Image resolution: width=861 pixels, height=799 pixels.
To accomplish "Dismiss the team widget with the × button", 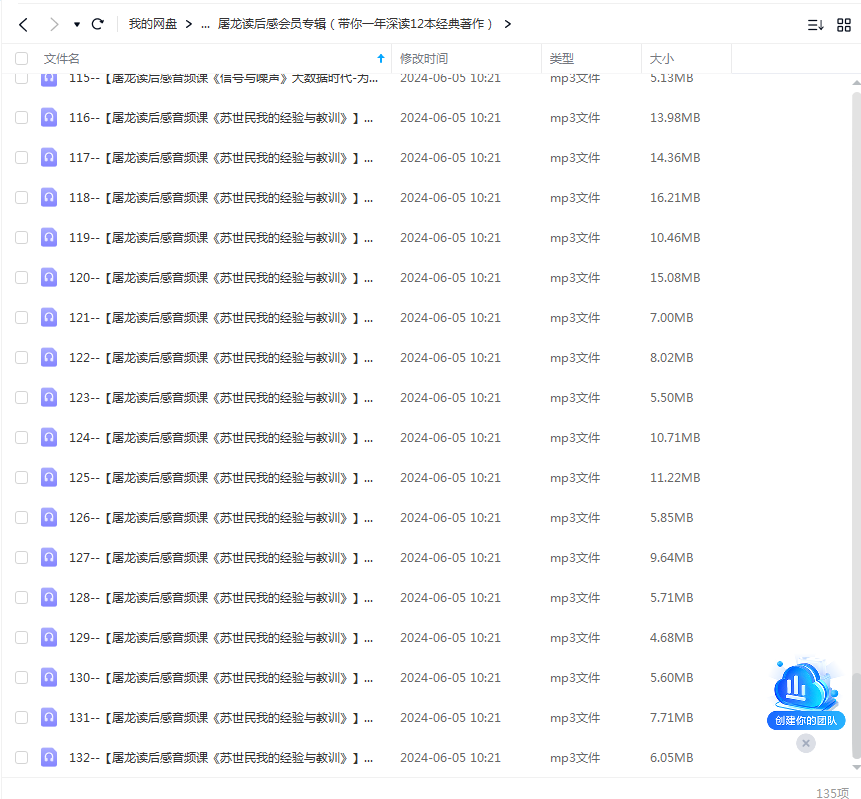I will [x=806, y=743].
